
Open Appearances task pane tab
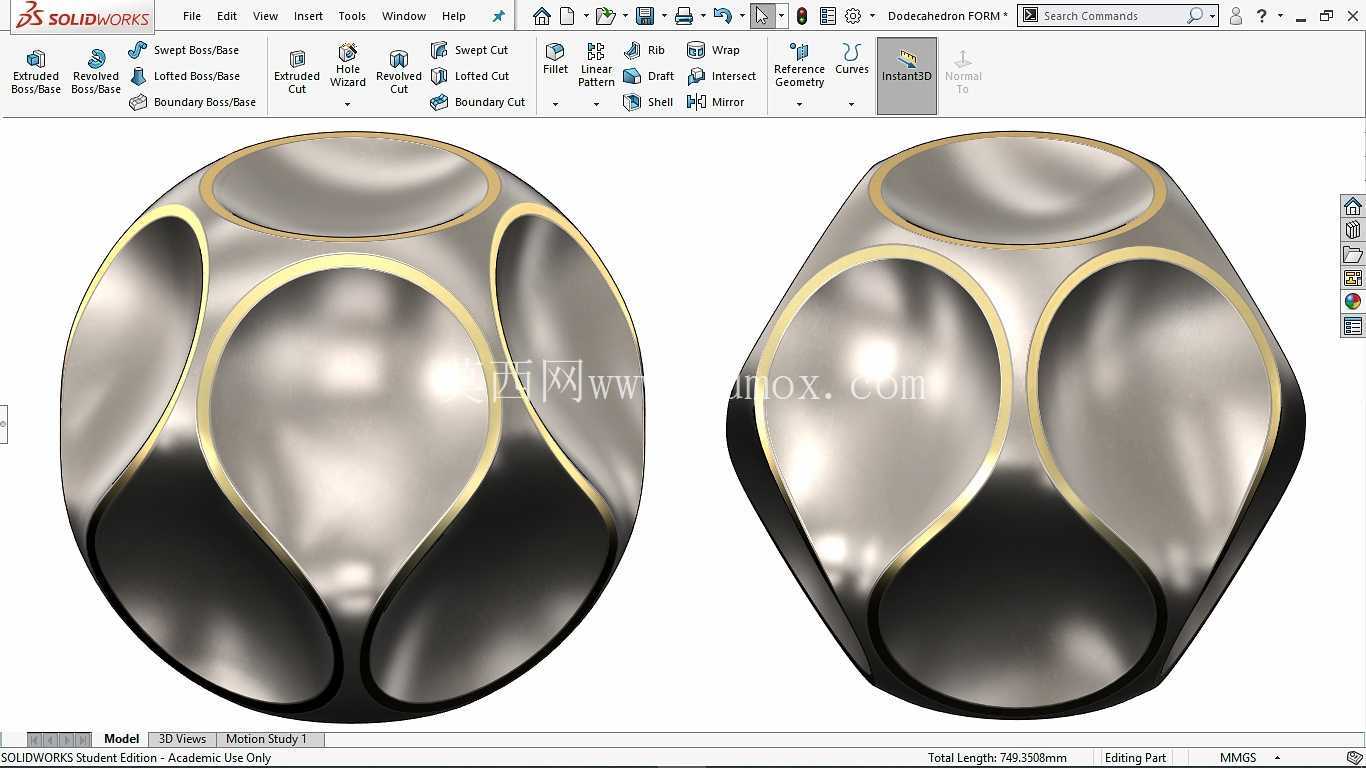(1353, 302)
